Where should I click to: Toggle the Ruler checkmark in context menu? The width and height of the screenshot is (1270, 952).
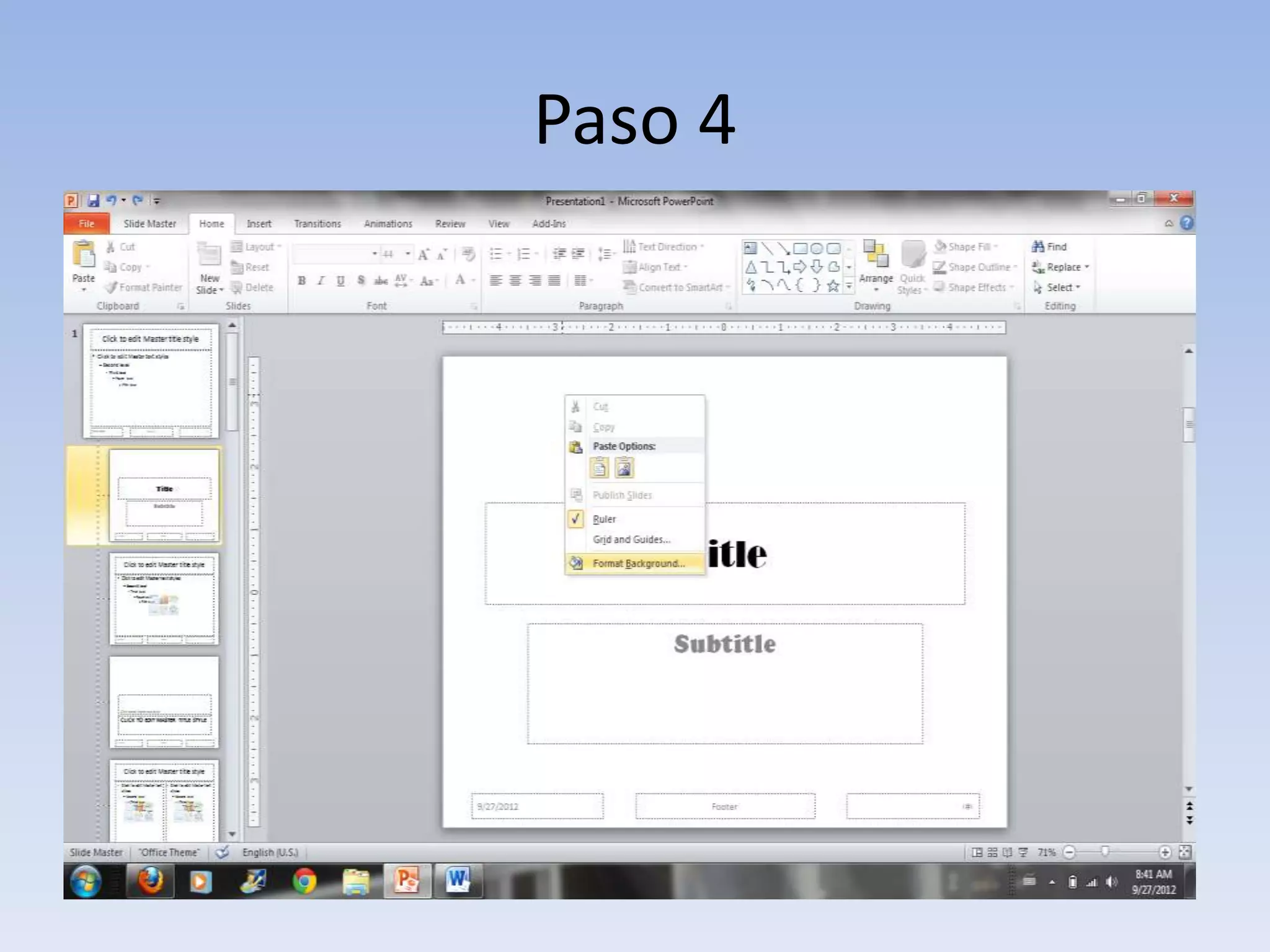point(575,519)
